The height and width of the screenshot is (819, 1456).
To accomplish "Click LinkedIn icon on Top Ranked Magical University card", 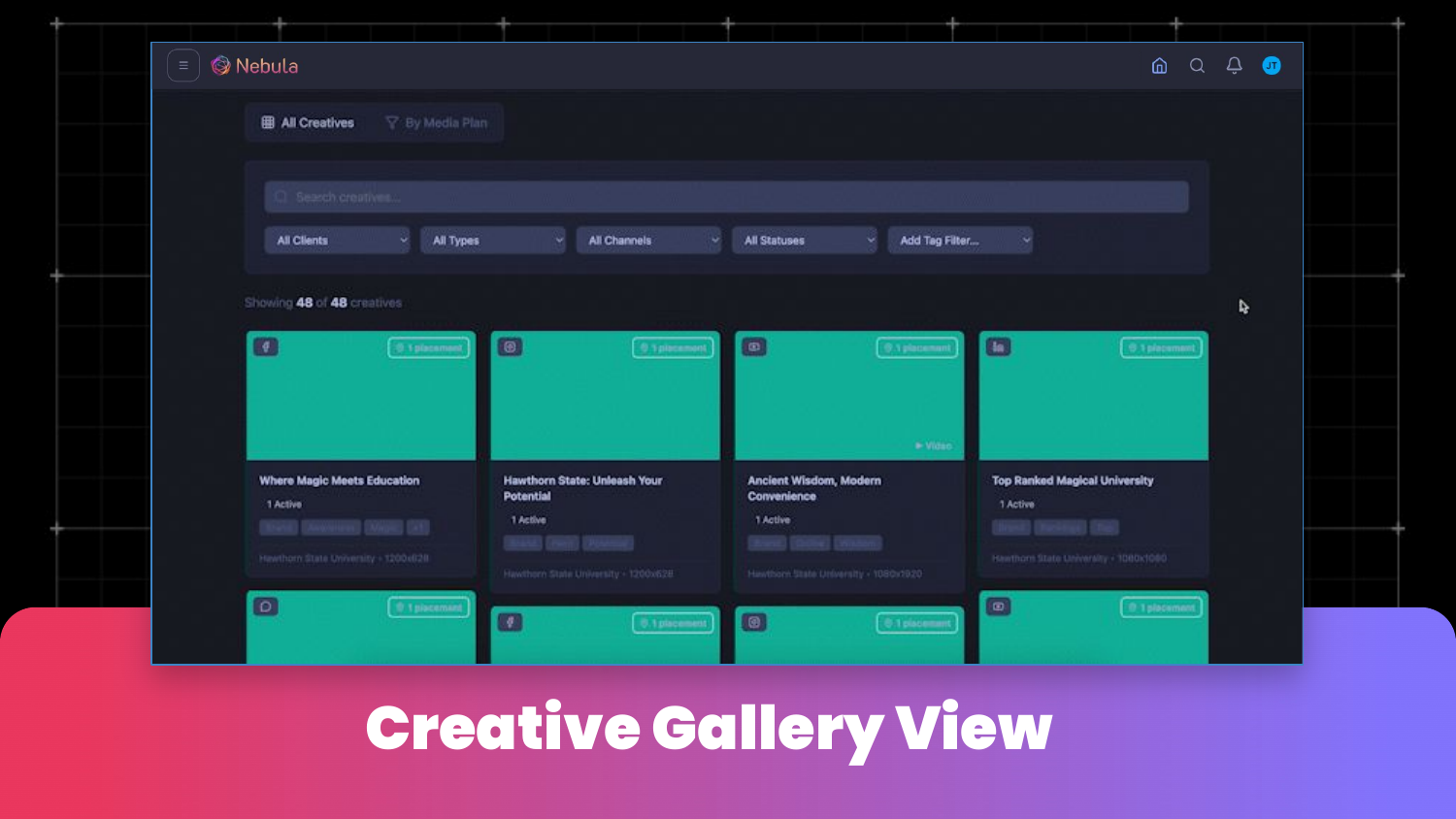I will pos(999,347).
